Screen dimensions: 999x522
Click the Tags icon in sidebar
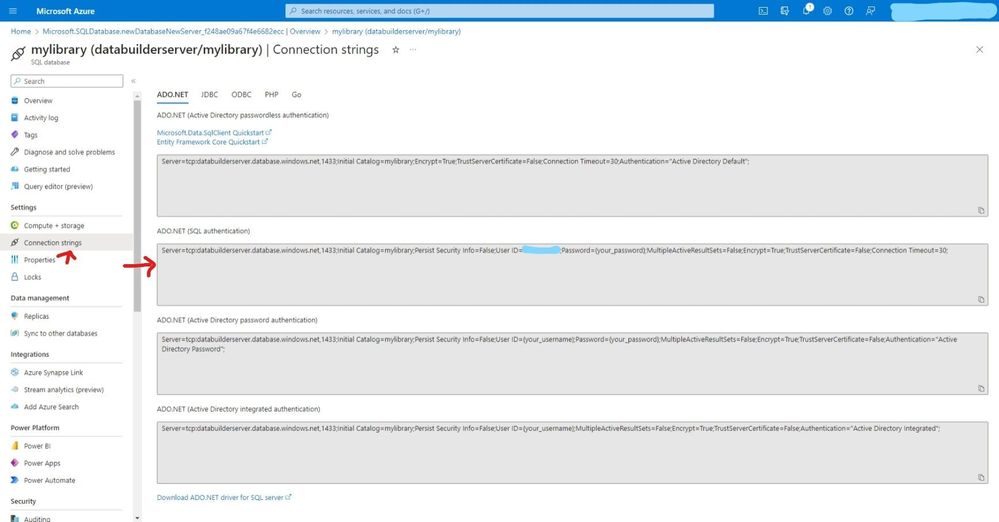[x=15, y=134]
